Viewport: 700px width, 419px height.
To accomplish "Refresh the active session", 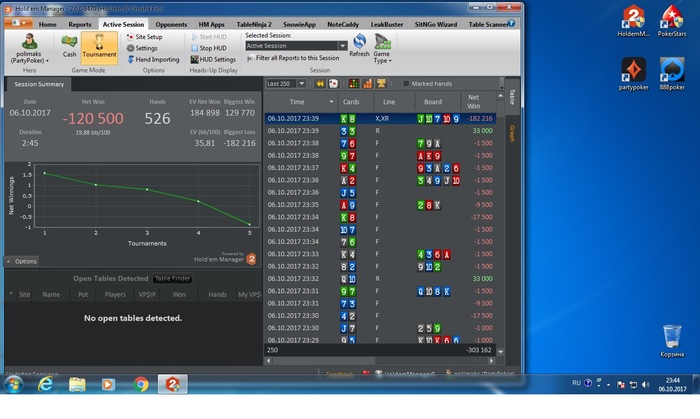I will (x=359, y=46).
